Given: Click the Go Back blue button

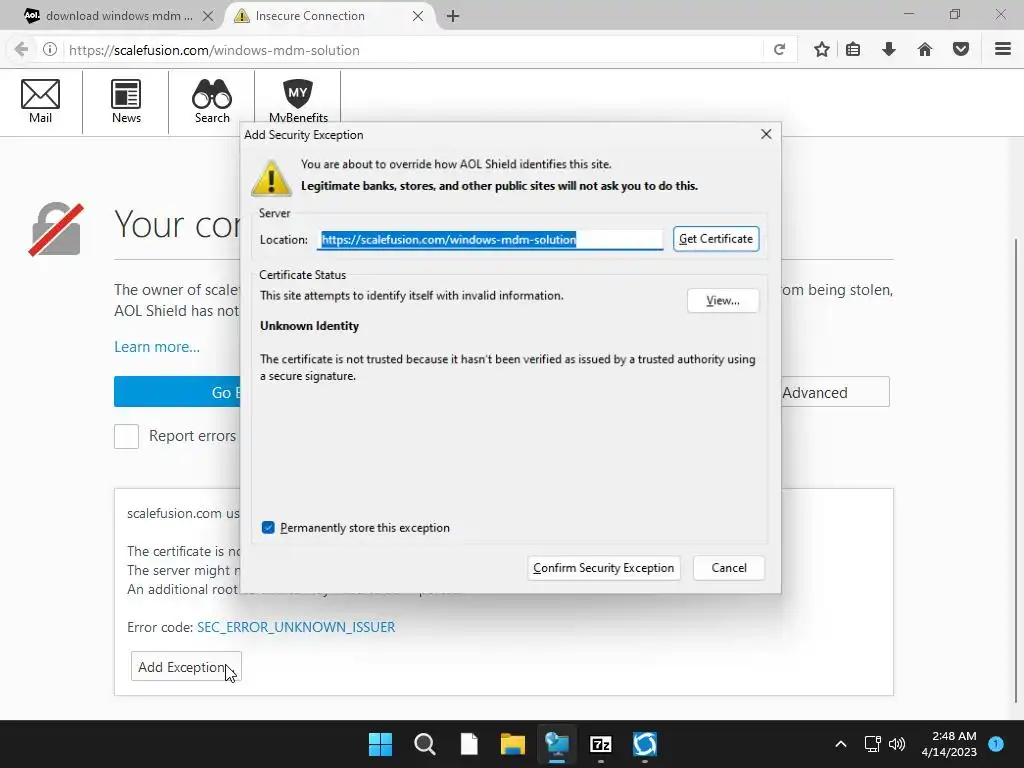Looking at the screenshot, I should (x=178, y=392).
